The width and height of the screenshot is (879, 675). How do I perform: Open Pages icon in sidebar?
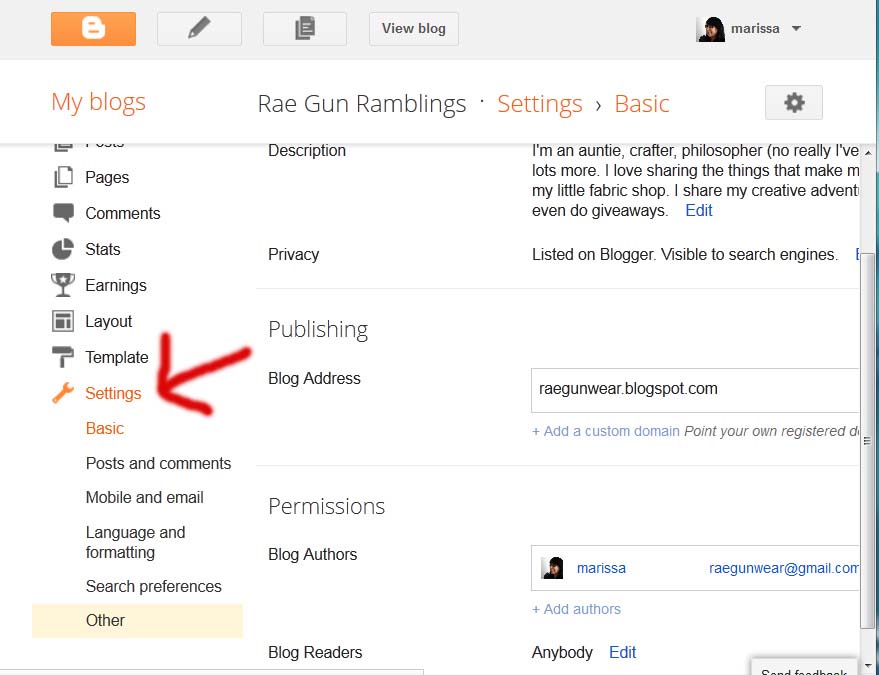(63, 177)
